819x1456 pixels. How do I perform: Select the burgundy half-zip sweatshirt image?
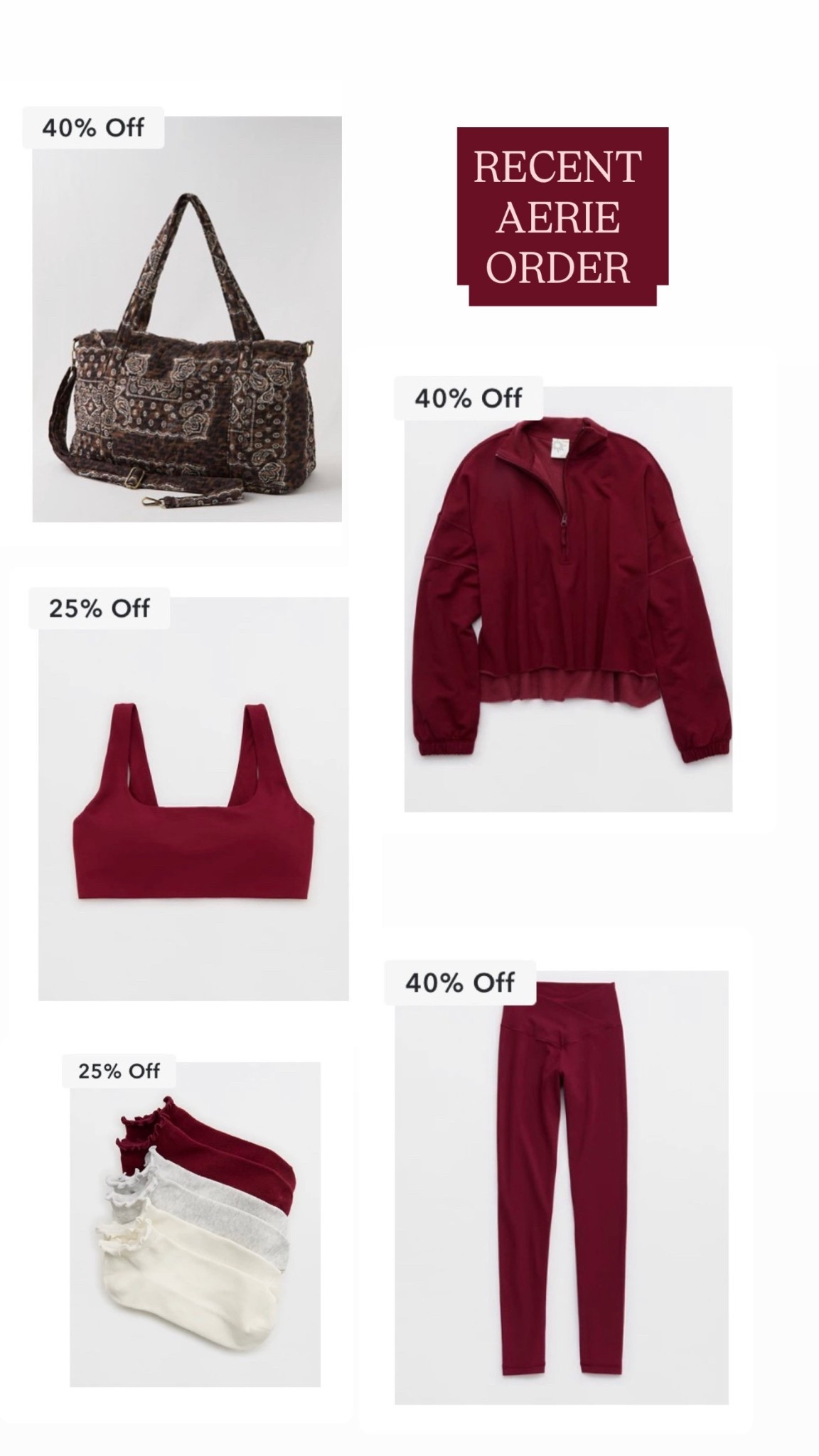(x=568, y=599)
